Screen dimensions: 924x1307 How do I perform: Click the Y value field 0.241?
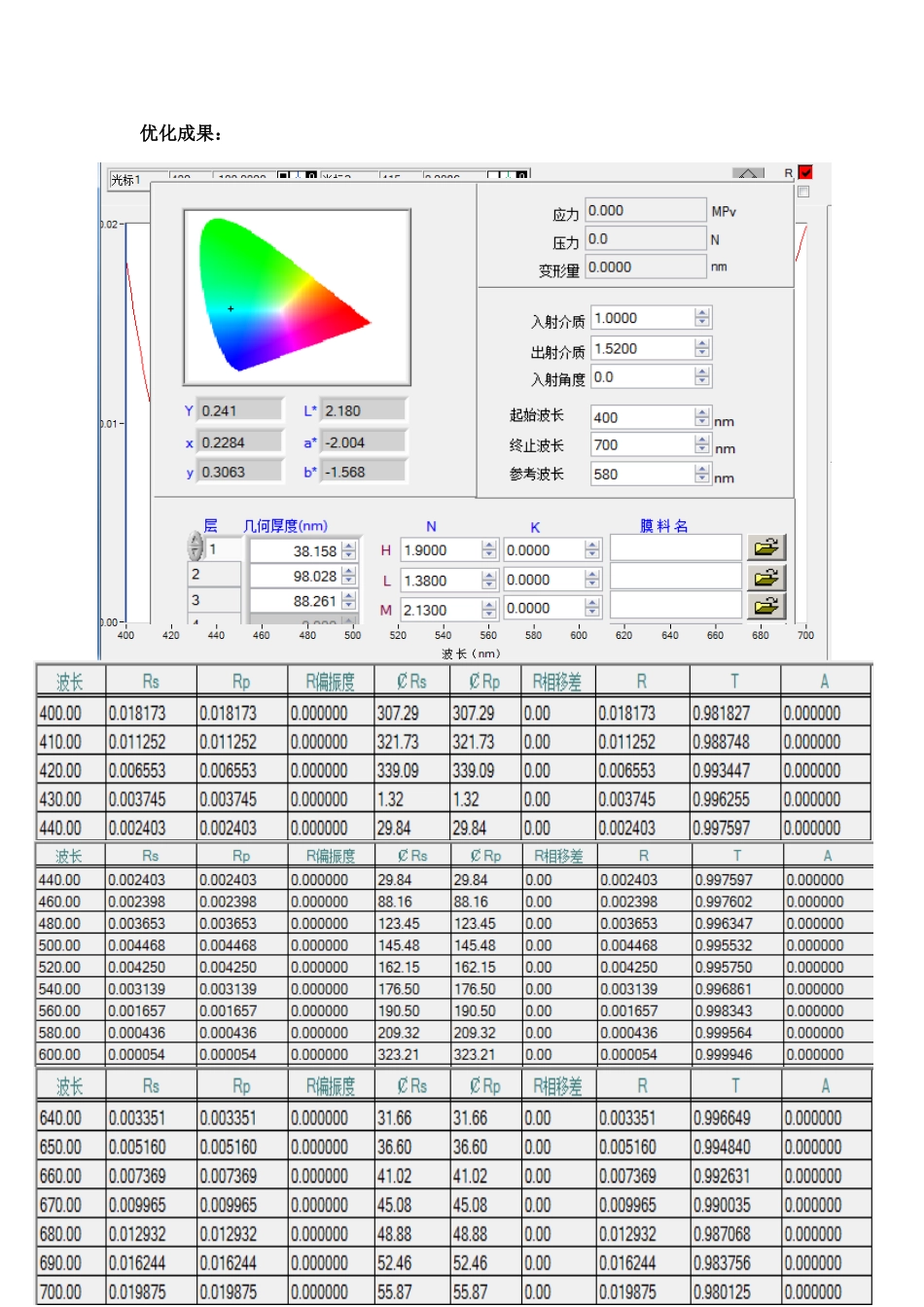(240, 410)
